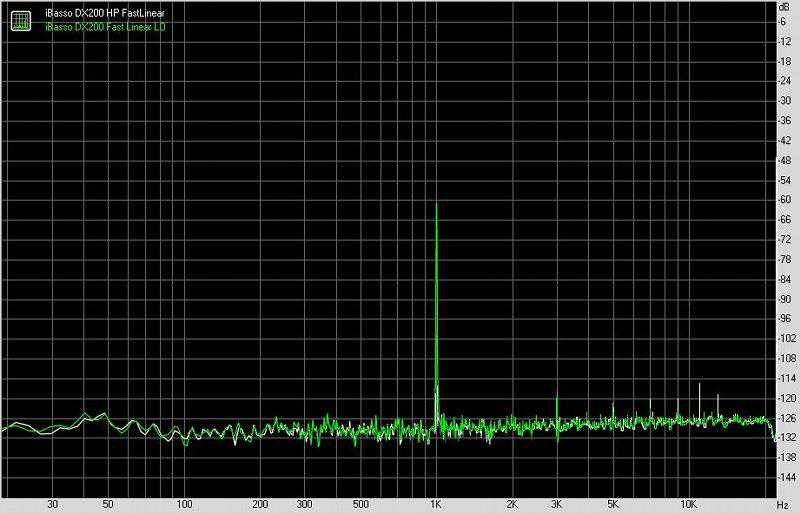Click the '5K' frequency axis label

[612, 504]
